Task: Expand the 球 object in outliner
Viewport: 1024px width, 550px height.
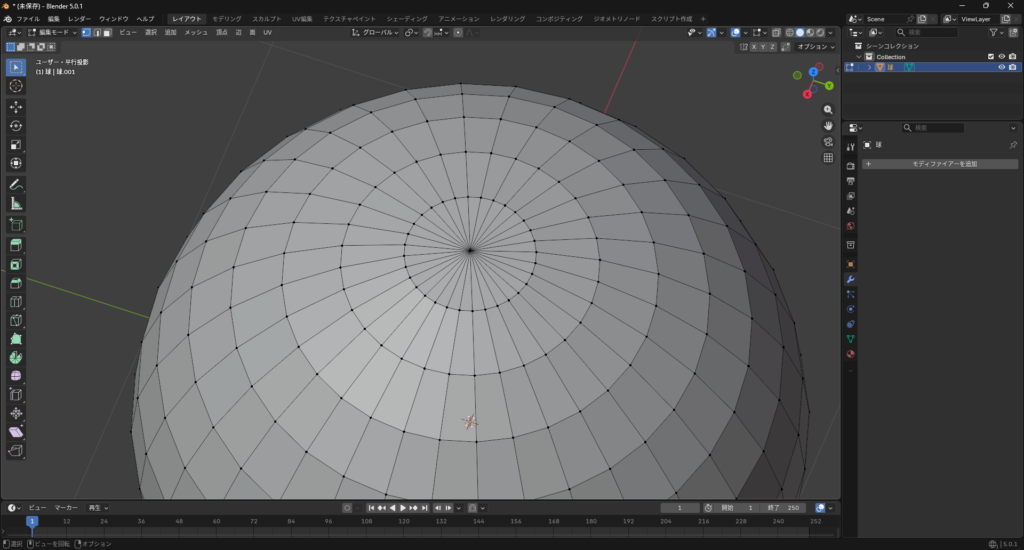Action: pos(870,68)
